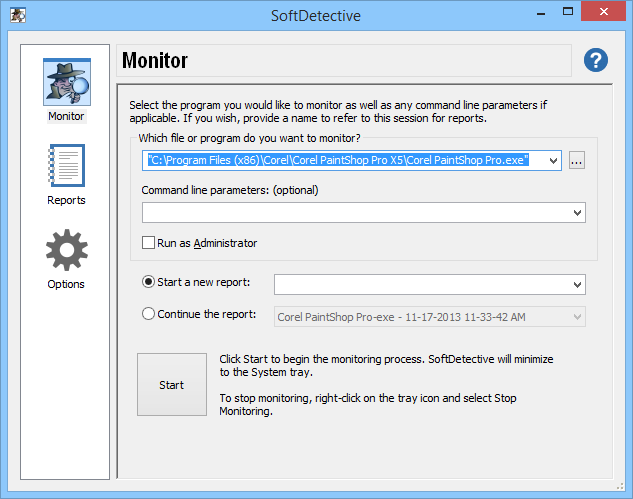Open the Reports notebook icon
The height and width of the screenshot is (499, 633).
[x=67, y=166]
